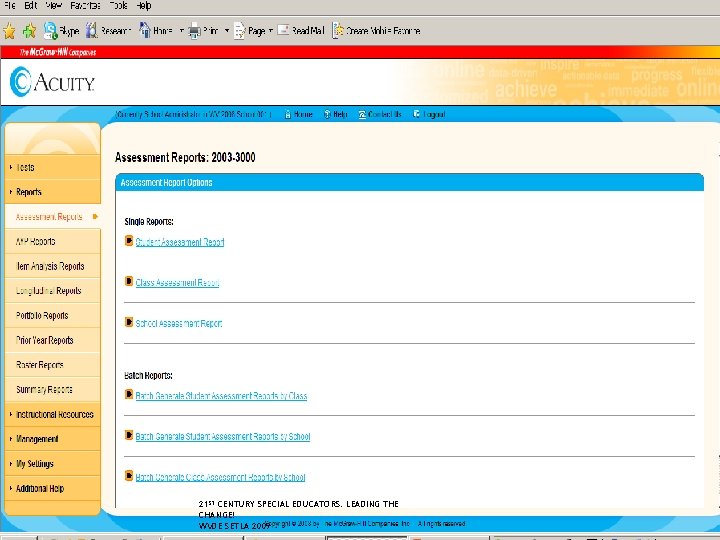Click the Single Reports label
Screen dimensions: 720x540
149,222
